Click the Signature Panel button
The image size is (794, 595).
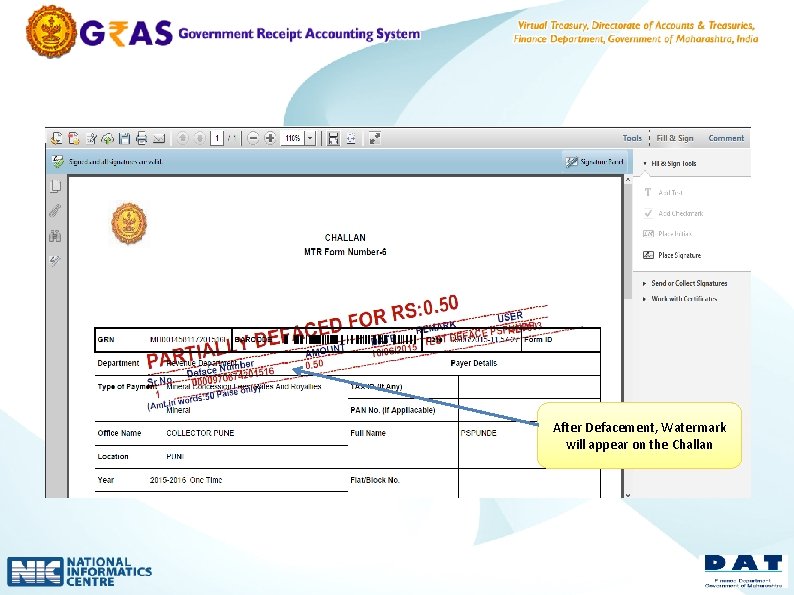pos(594,162)
